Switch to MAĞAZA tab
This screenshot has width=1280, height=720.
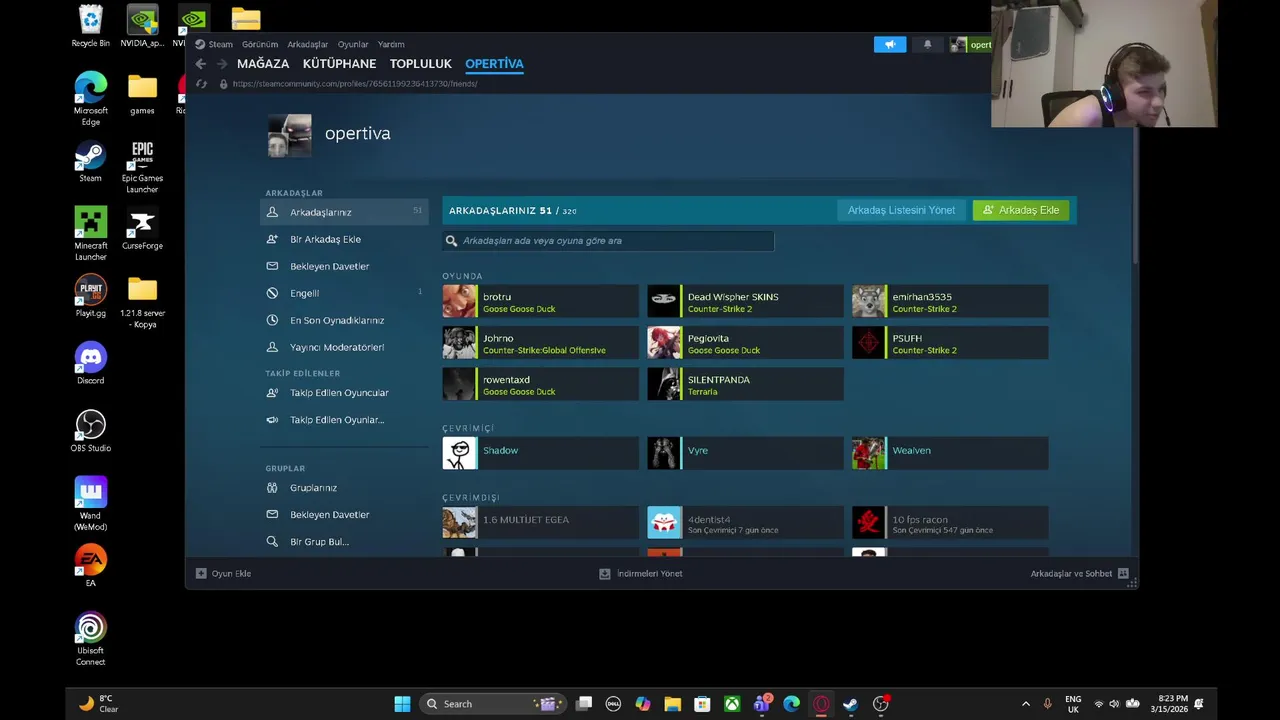[263, 64]
